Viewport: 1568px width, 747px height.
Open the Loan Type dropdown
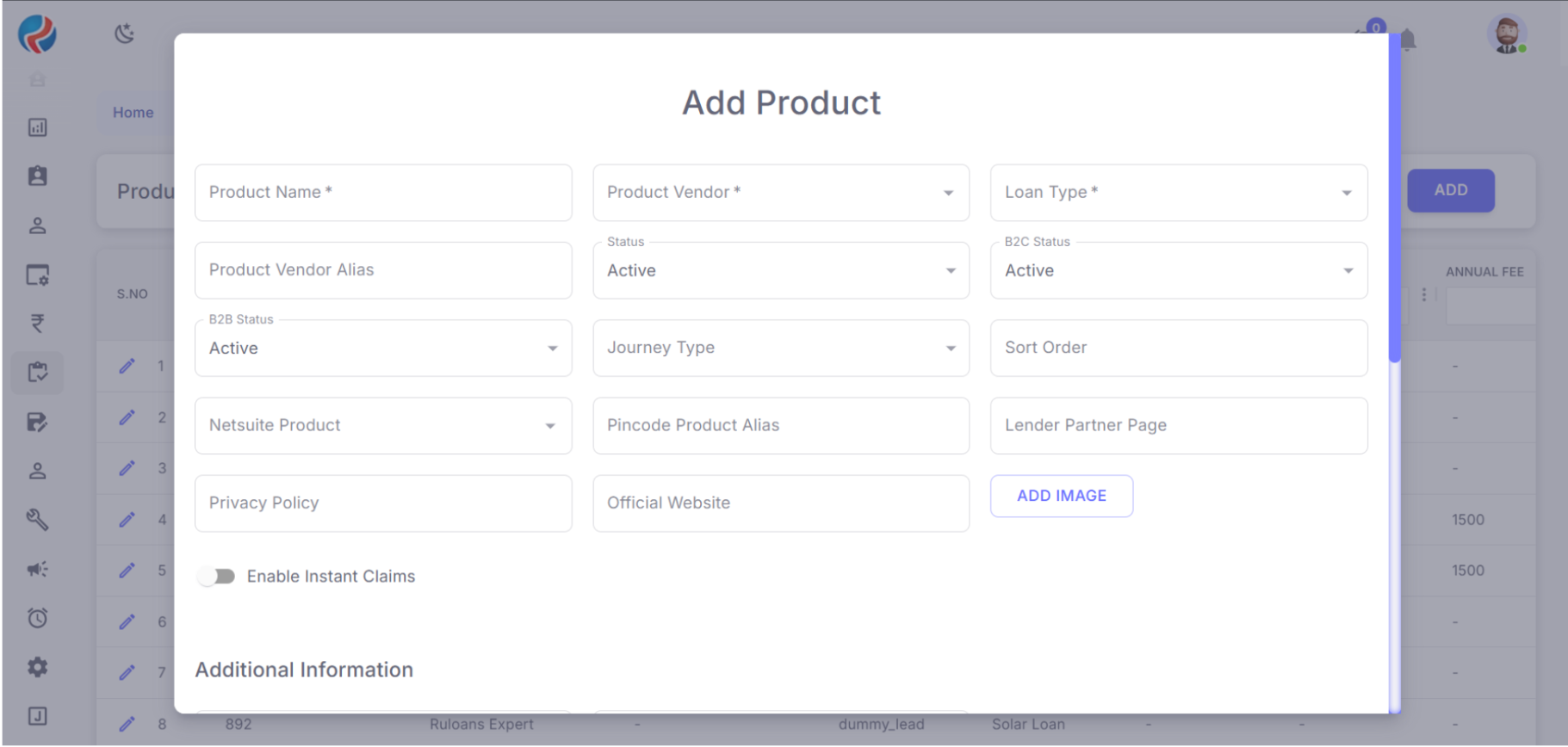click(1178, 193)
